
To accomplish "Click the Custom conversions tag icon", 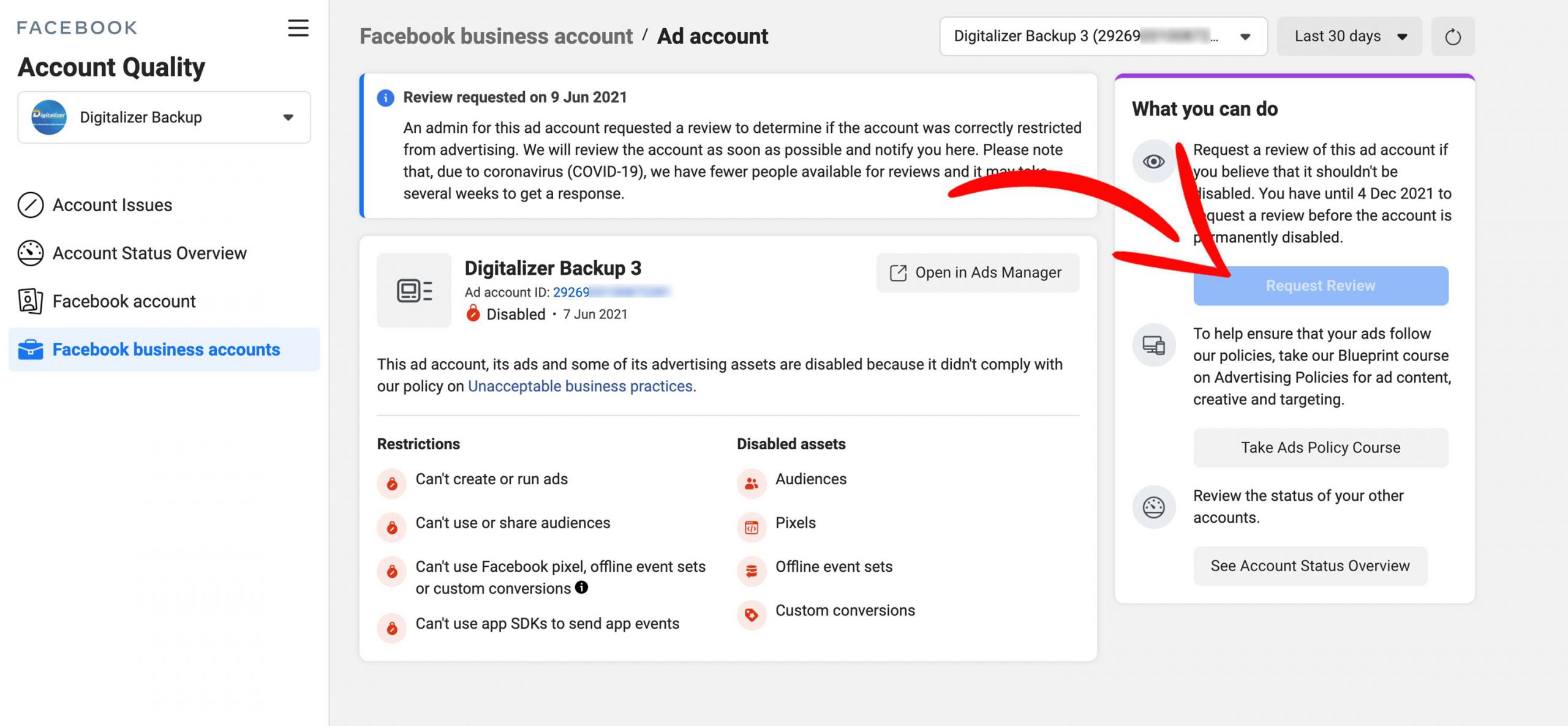I will click(751, 615).
